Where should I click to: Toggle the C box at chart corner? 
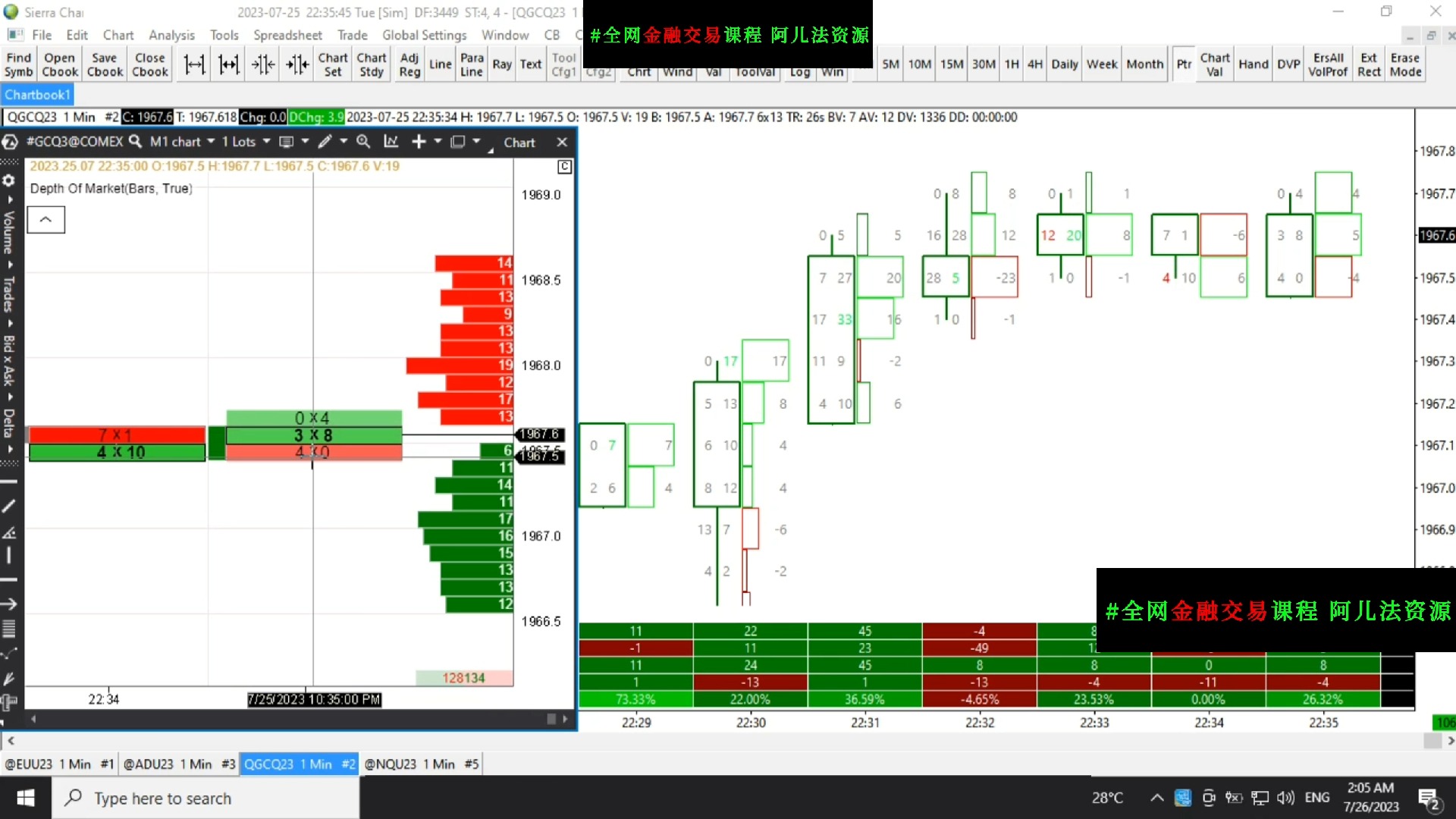(564, 167)
